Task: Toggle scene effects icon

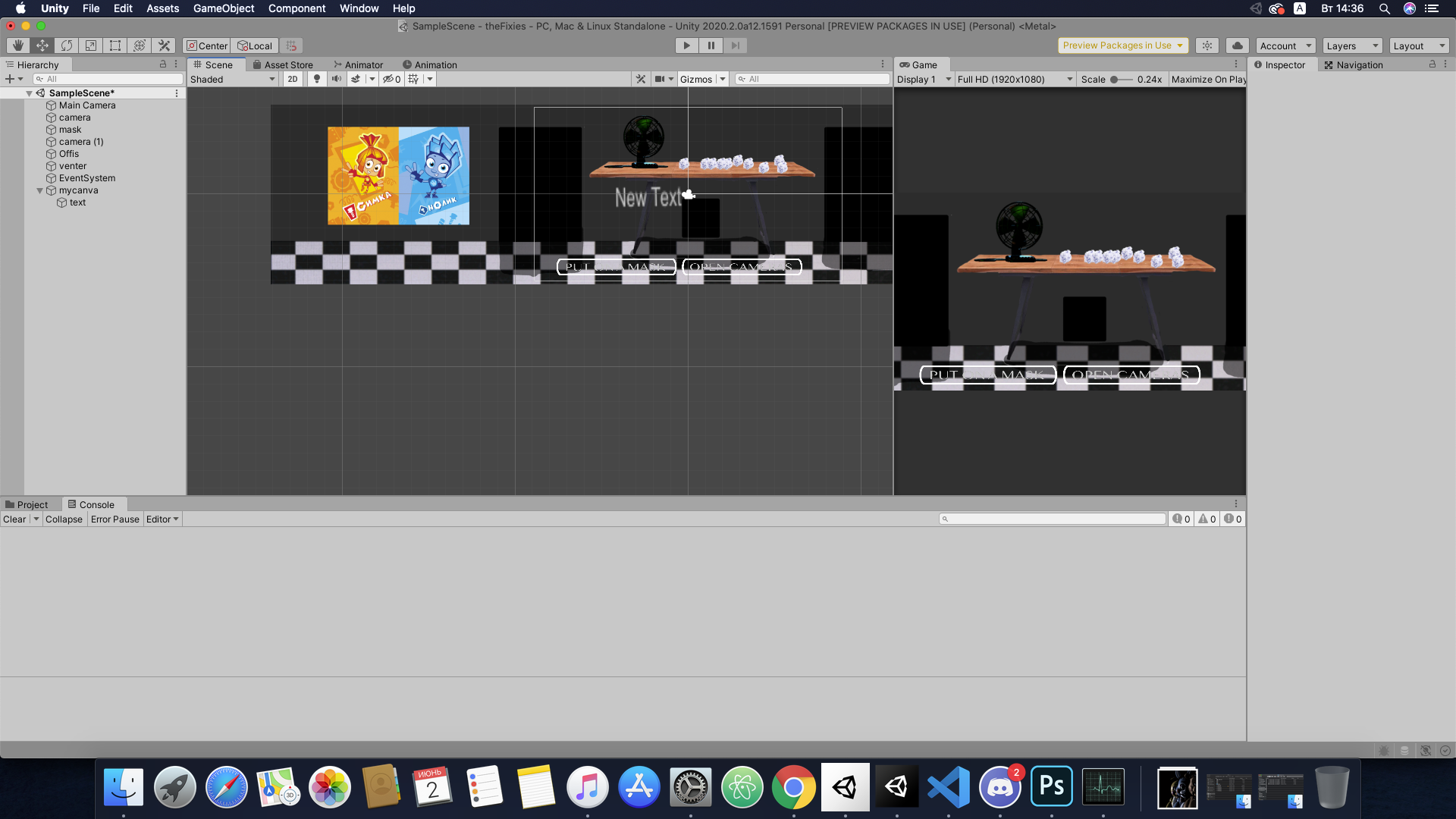Action: point(356,79)
